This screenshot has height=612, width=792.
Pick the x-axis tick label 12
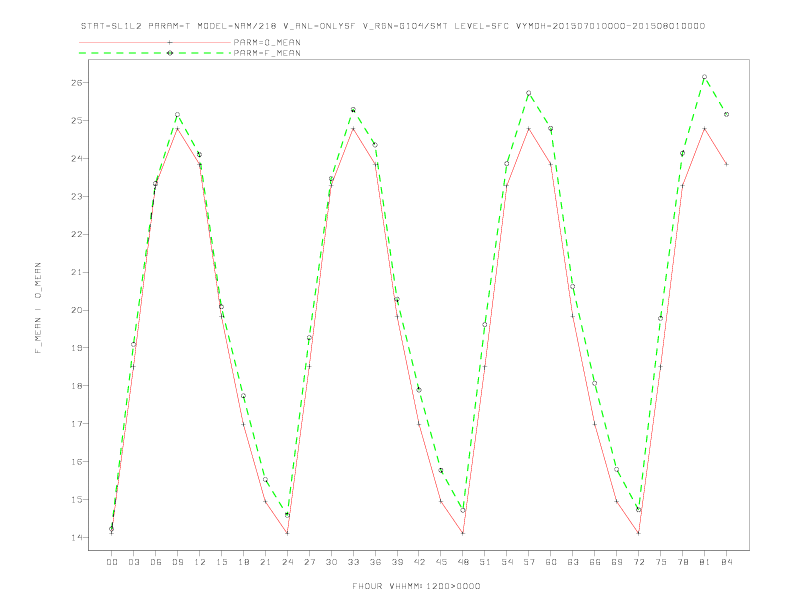tap(200, 562)
